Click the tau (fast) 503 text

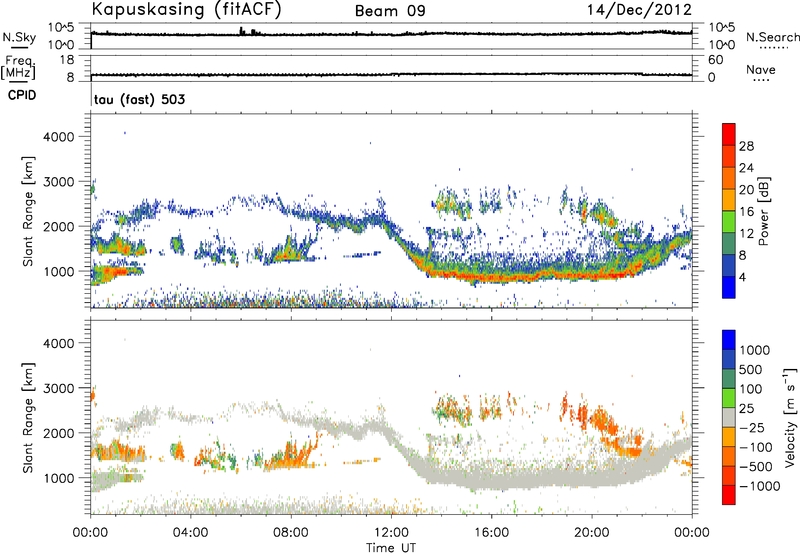139,99
